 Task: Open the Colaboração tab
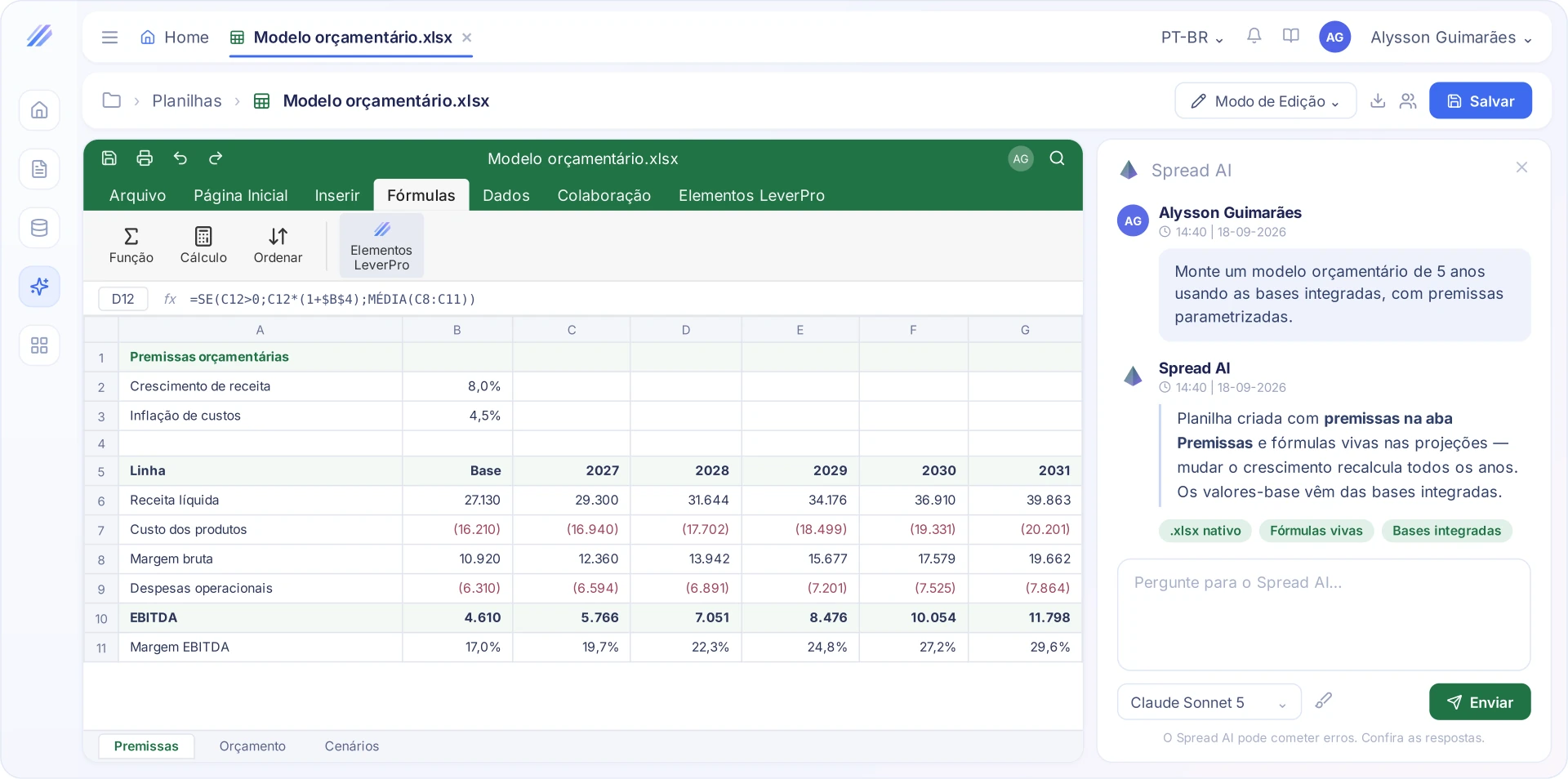[604, 195]
